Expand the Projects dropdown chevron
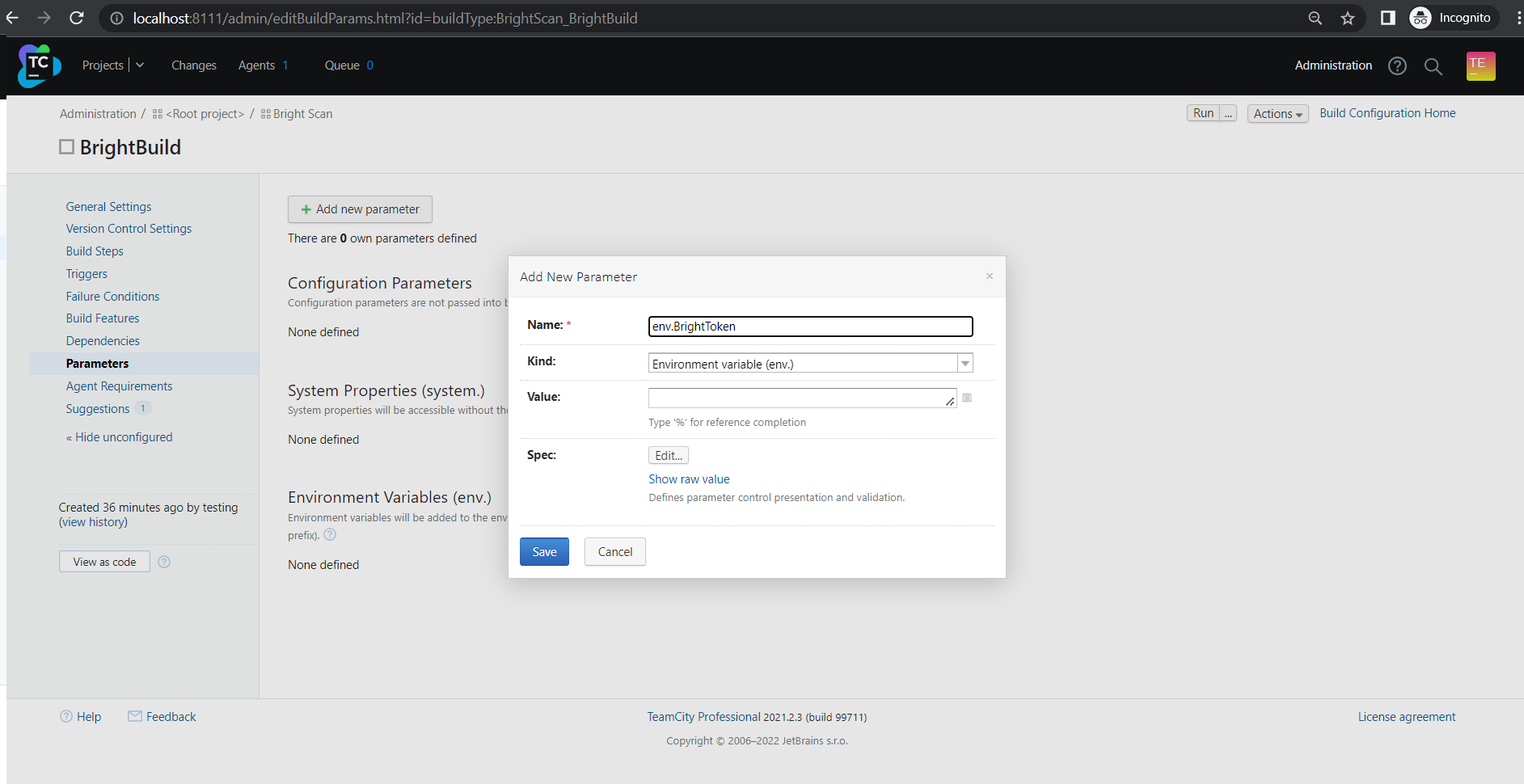The image size is (1524, 784). [140, 65]
